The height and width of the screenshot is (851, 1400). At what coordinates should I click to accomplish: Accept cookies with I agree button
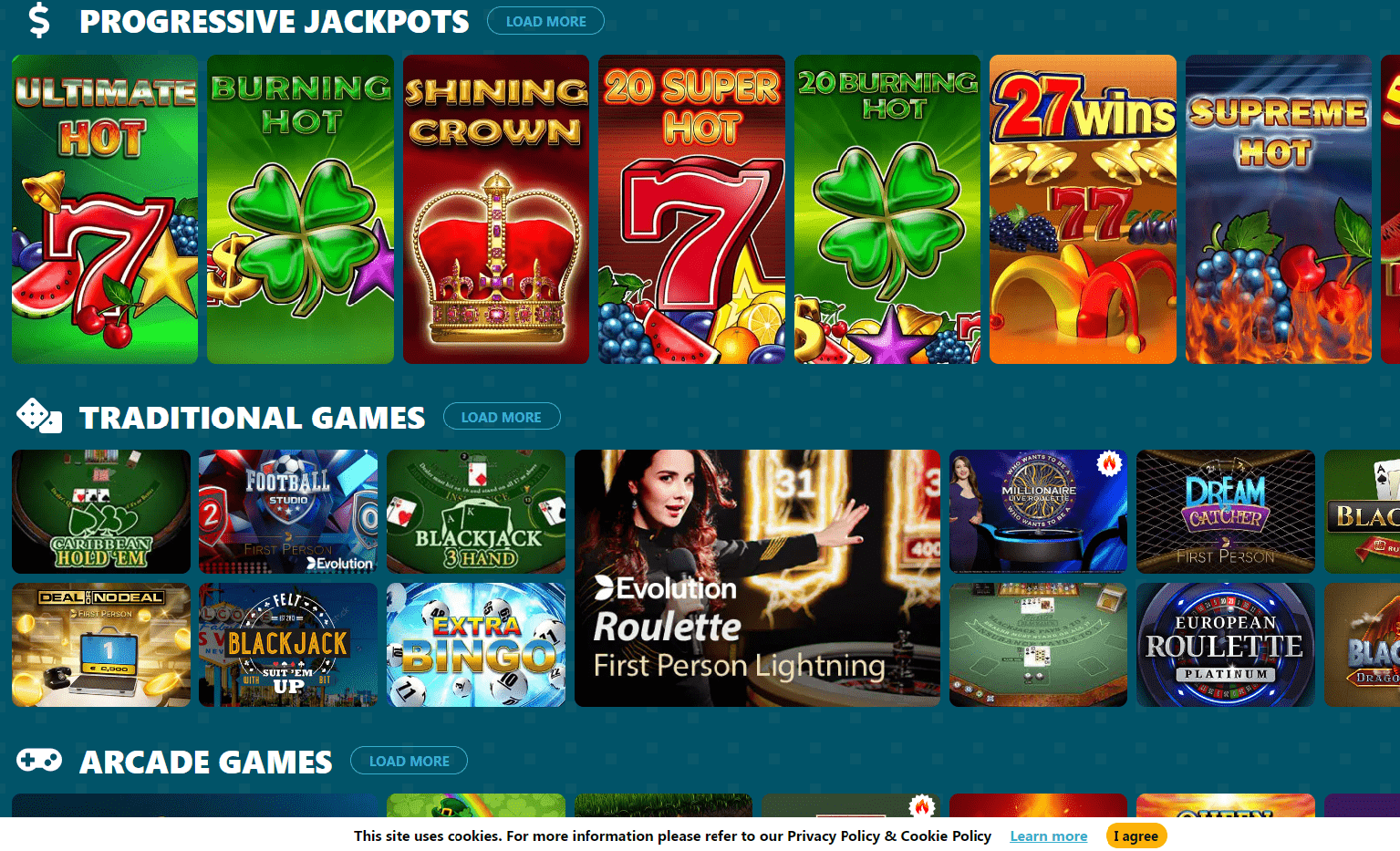[x=1136, y=835]
